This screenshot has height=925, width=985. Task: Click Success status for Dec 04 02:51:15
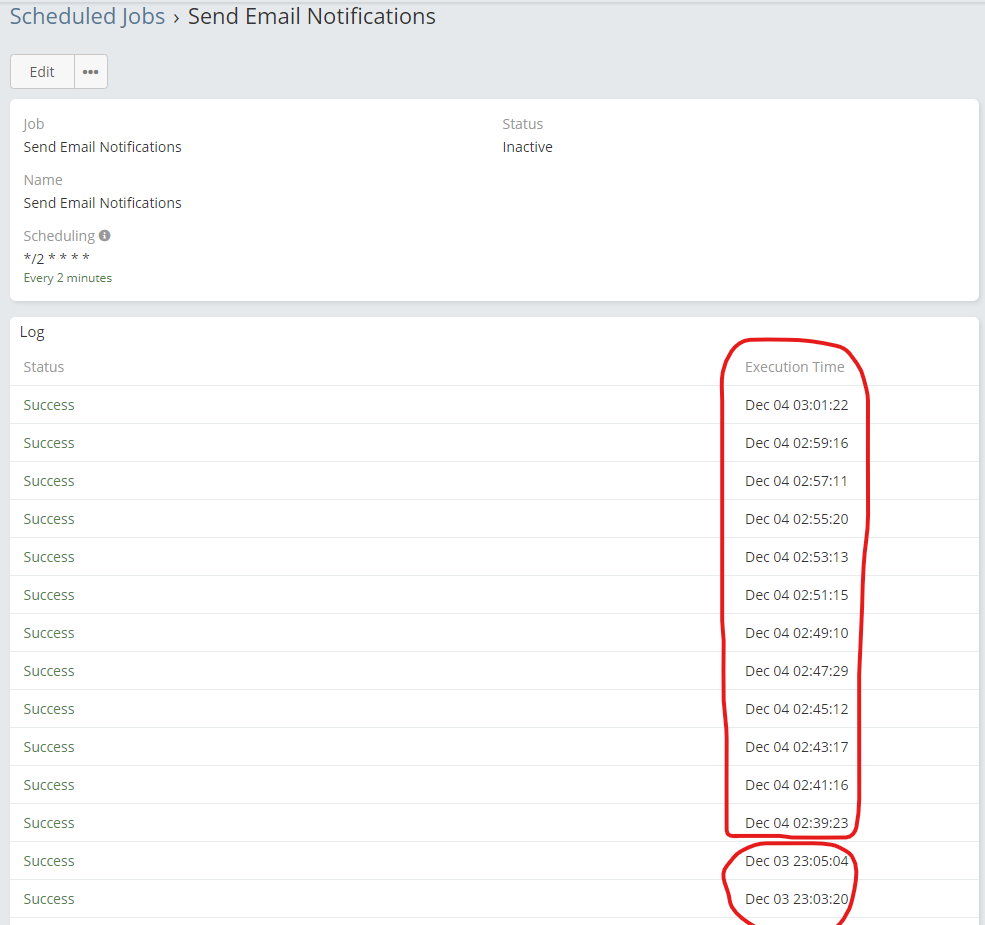point(49,595)
